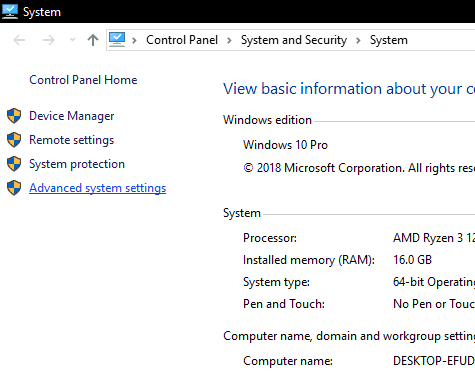475x373 pixels.
Task: Click the 'View basic information' page heading
Action: click(x=349, y=89)
